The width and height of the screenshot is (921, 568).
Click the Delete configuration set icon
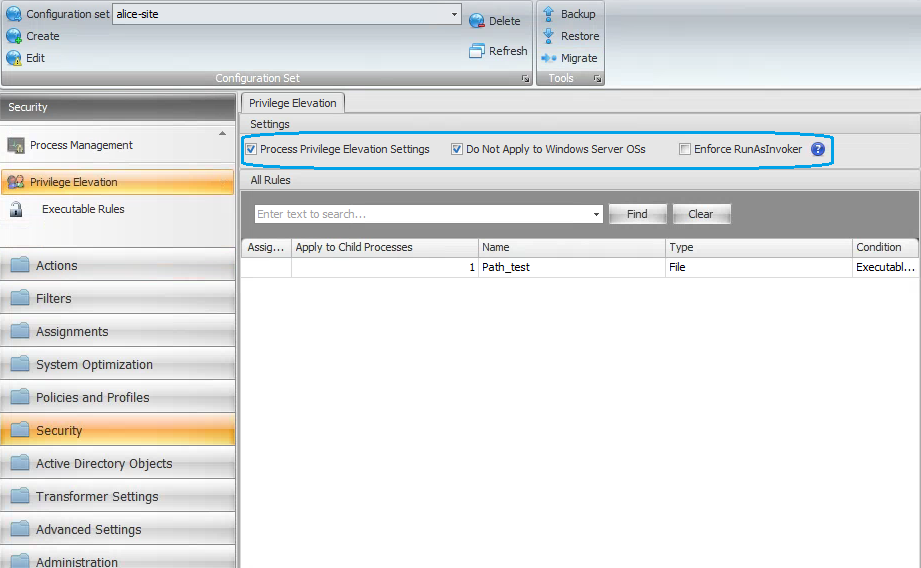[476, 21]
